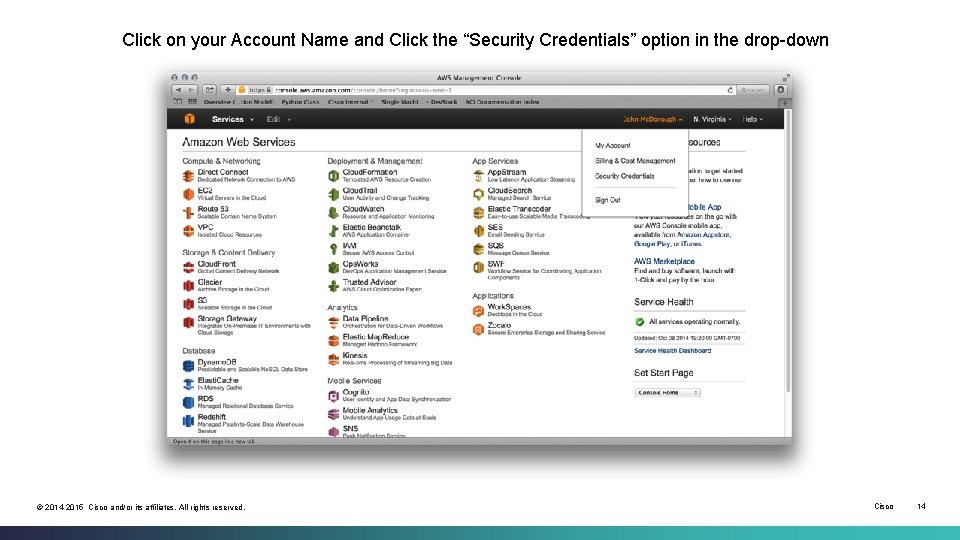The width and height of the screenshot is (960, 540).
Task: Open the SES service icon
Action: point(479,231)
